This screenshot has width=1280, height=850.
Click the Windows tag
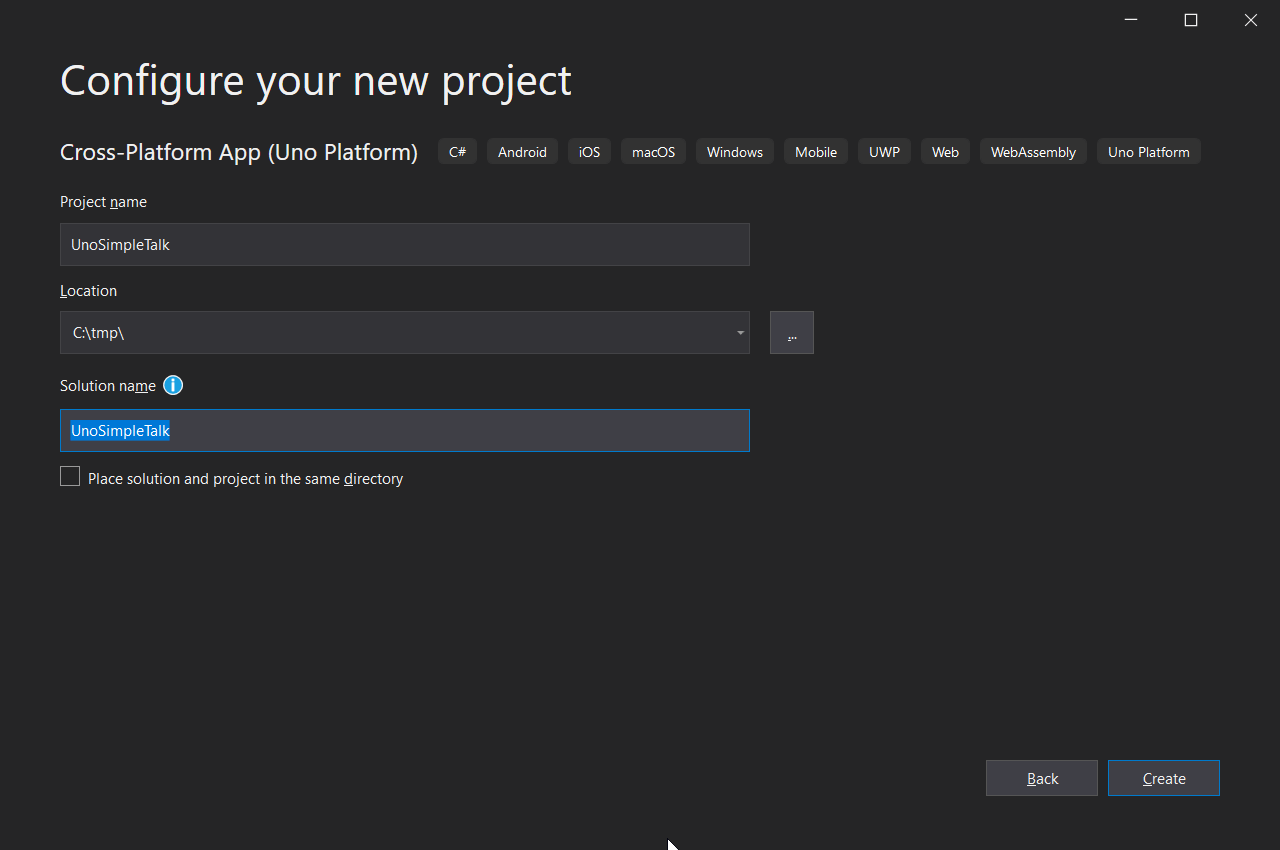point(735,152)
